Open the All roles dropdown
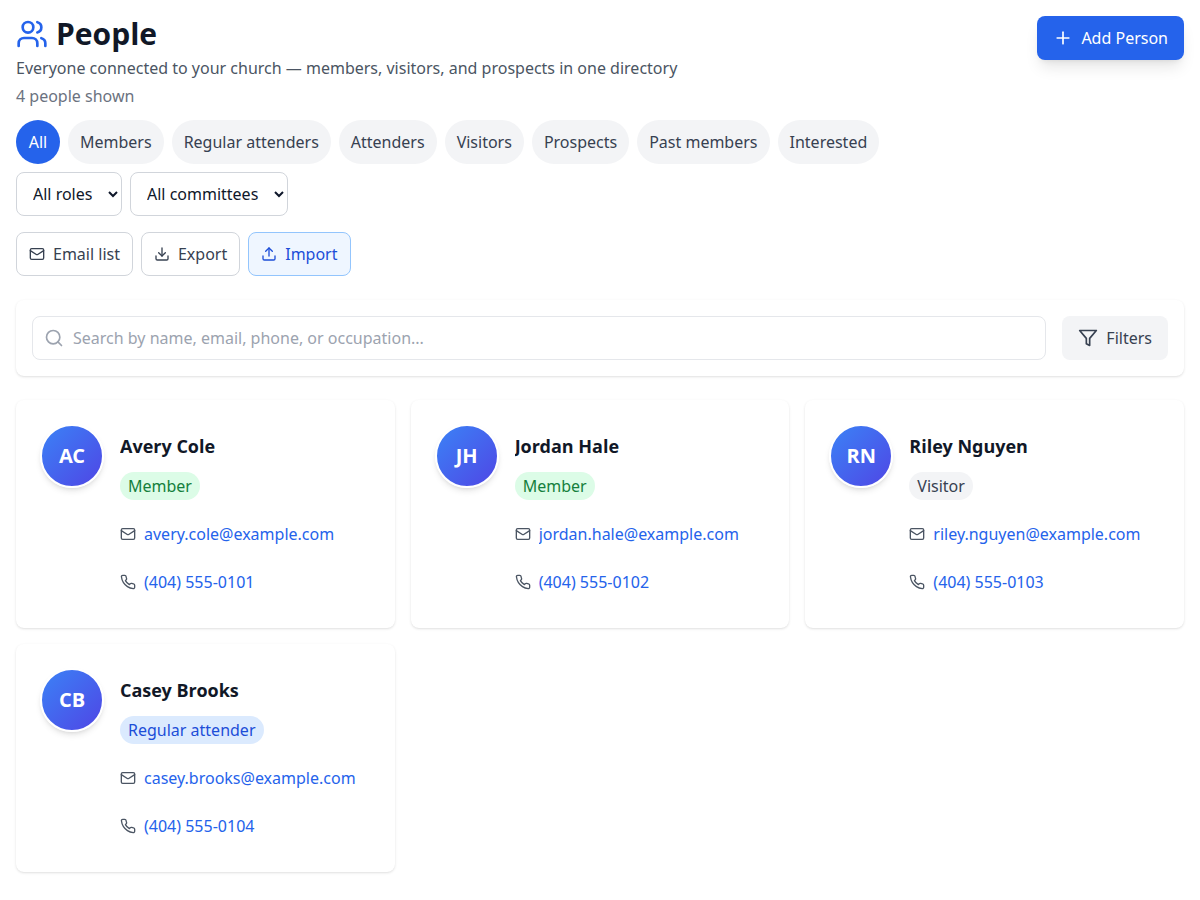This screenshot has width=1200, height=900. click(x=69, y=194)
